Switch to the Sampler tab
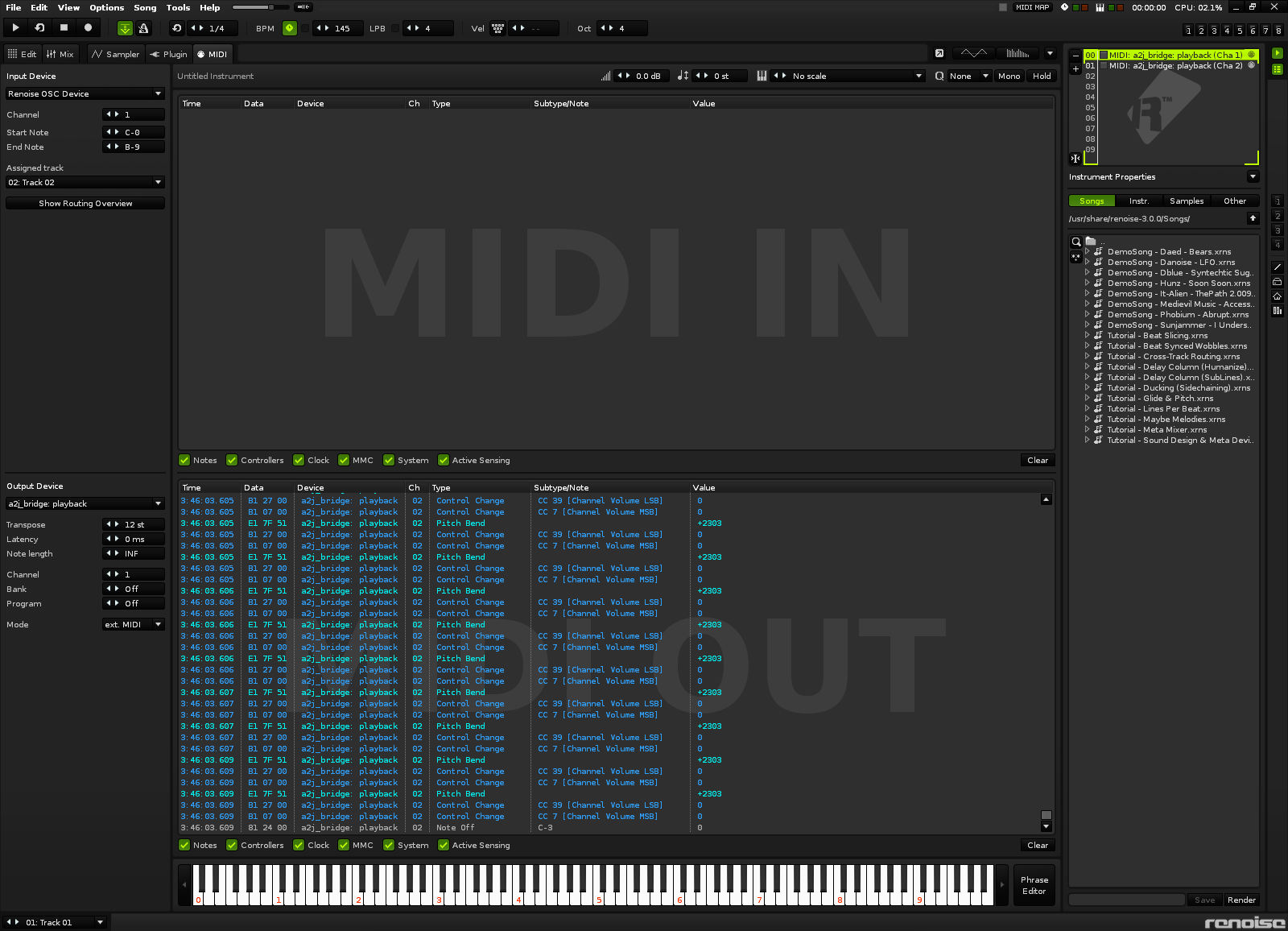This screenshot has width=1288, height=931. point(115,53)
